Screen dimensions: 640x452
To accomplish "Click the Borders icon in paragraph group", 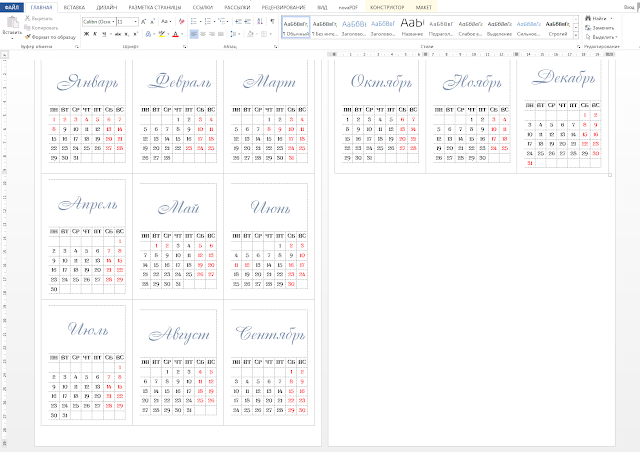I will (264, 34).
